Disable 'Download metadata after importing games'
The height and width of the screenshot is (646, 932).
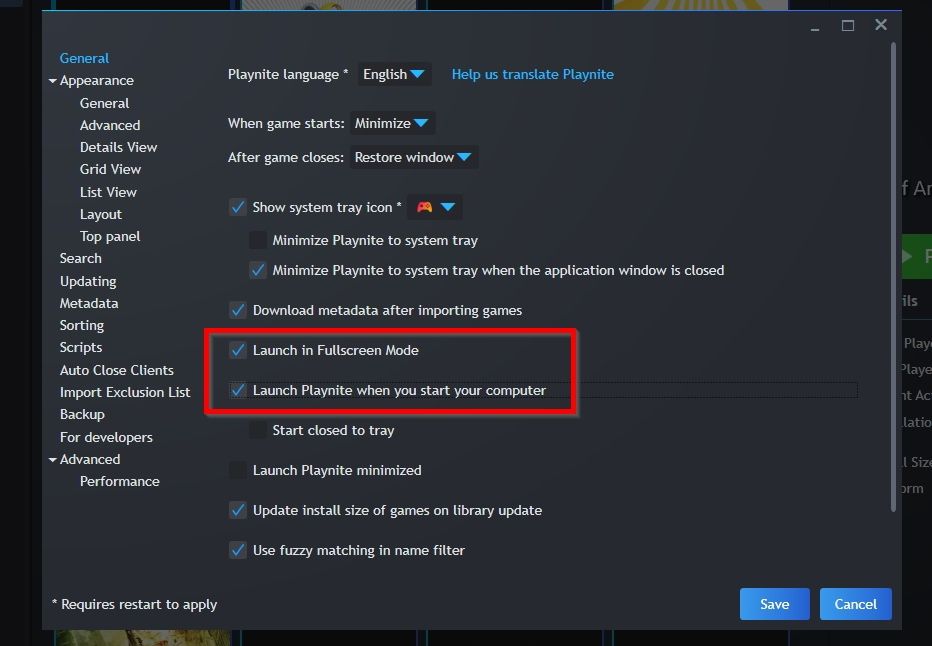[x=238, y=310]
